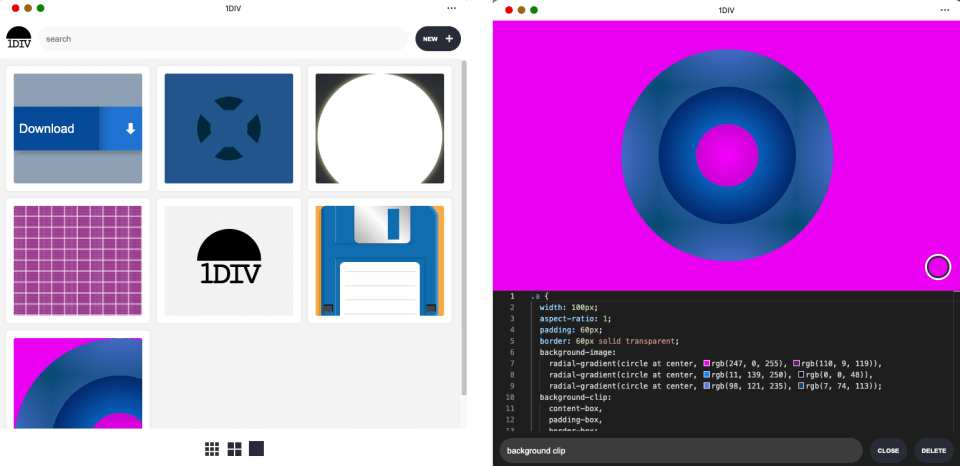Image resolution: width=960 pixels, height=466 pixels.
Task: Focus the search input field
Action: tap(225, 39)
